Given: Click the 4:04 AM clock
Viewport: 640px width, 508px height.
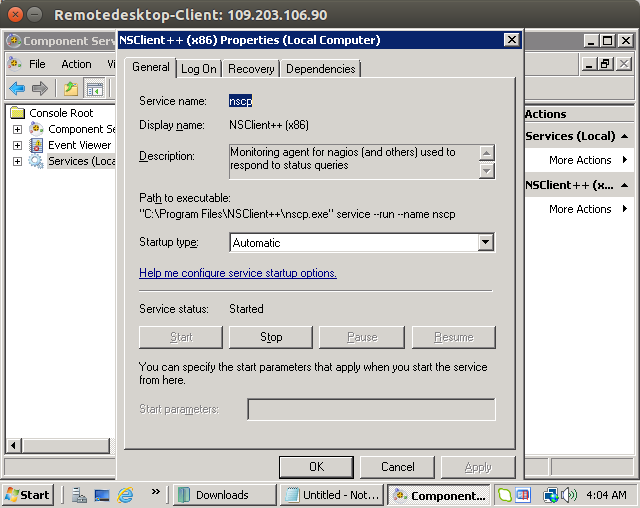Looking at the screenshot, I should tap(606, 495).
